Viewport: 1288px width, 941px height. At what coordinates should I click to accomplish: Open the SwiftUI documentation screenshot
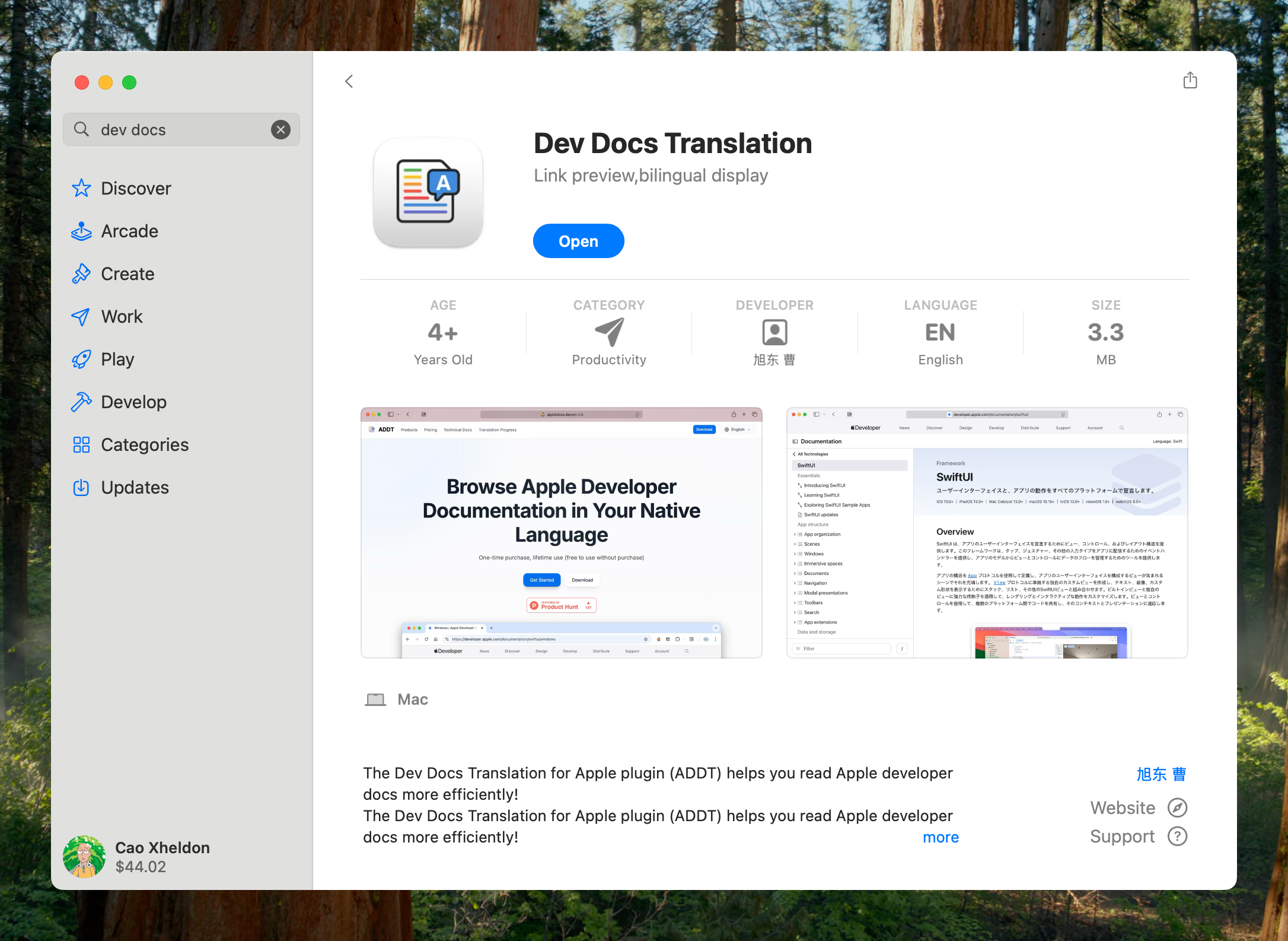point(987,532)
